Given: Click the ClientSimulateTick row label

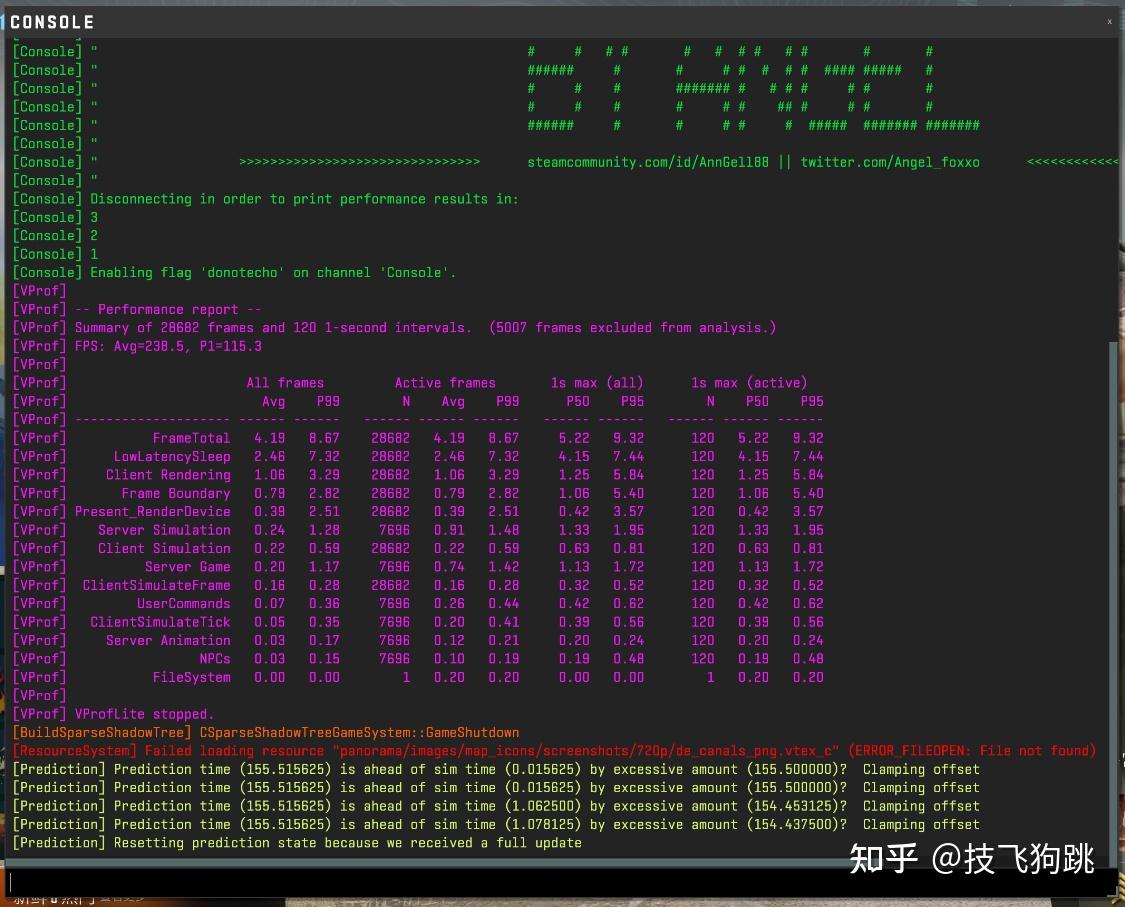Looking at the screenshot, I should click(x=160, y=622).
